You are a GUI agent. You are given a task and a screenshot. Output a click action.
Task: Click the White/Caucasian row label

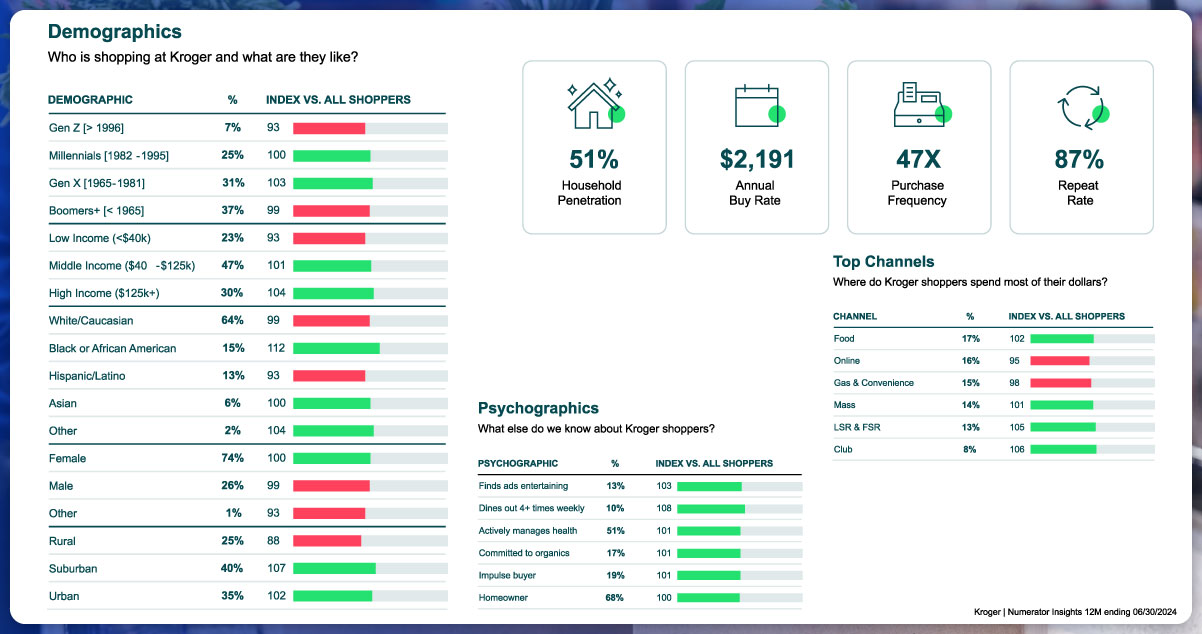(x=91, y=321)
